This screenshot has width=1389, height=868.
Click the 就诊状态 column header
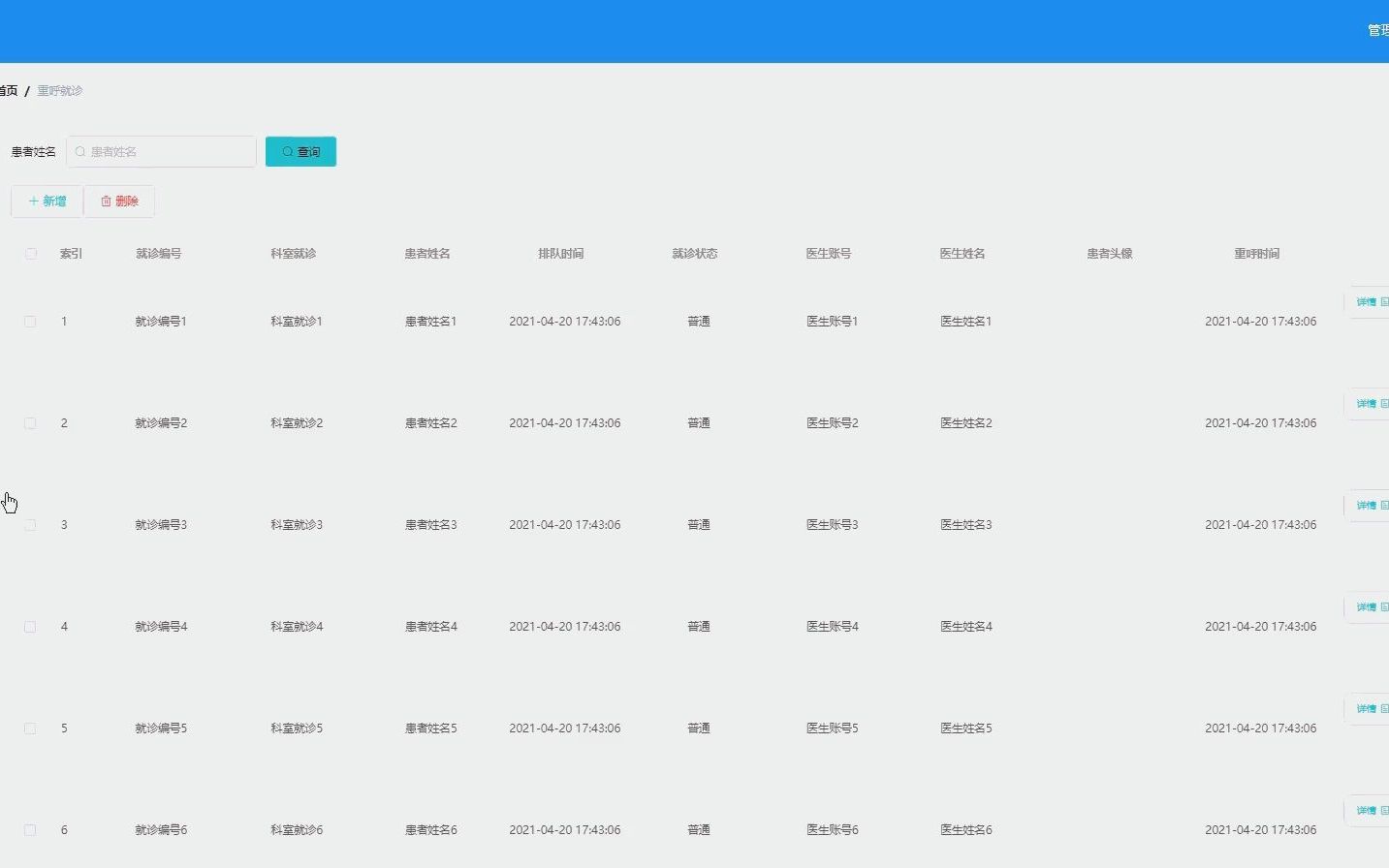[x=695, y=254]
